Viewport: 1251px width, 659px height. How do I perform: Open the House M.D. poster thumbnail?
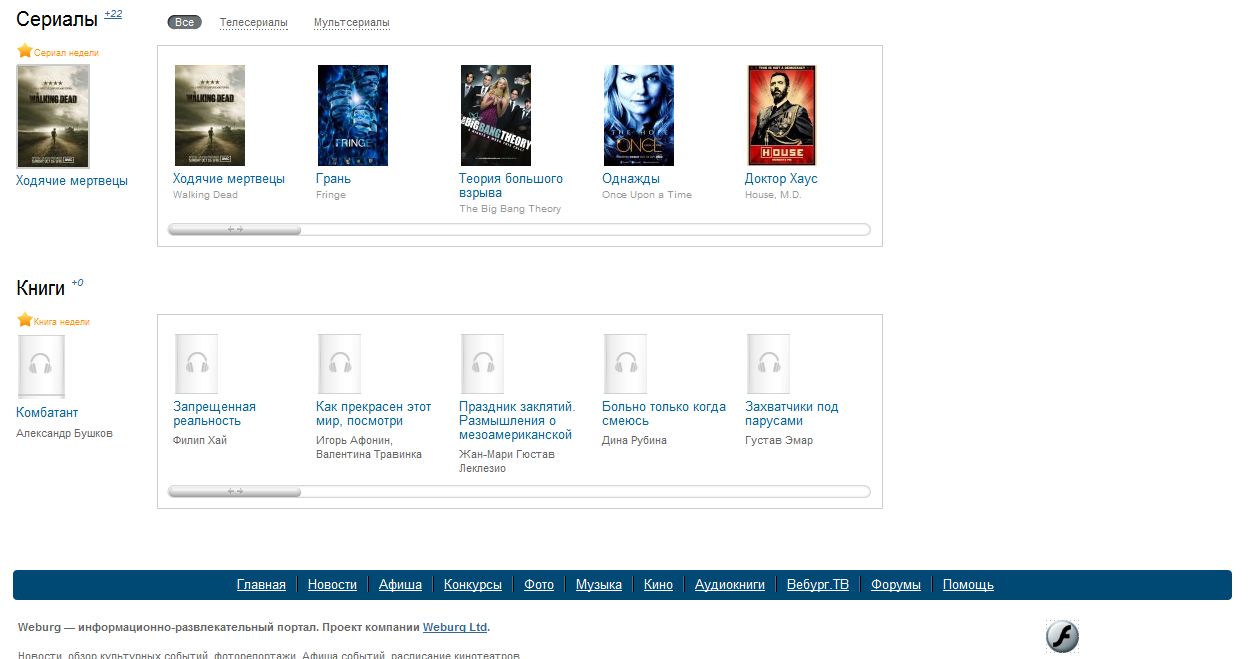782,115
